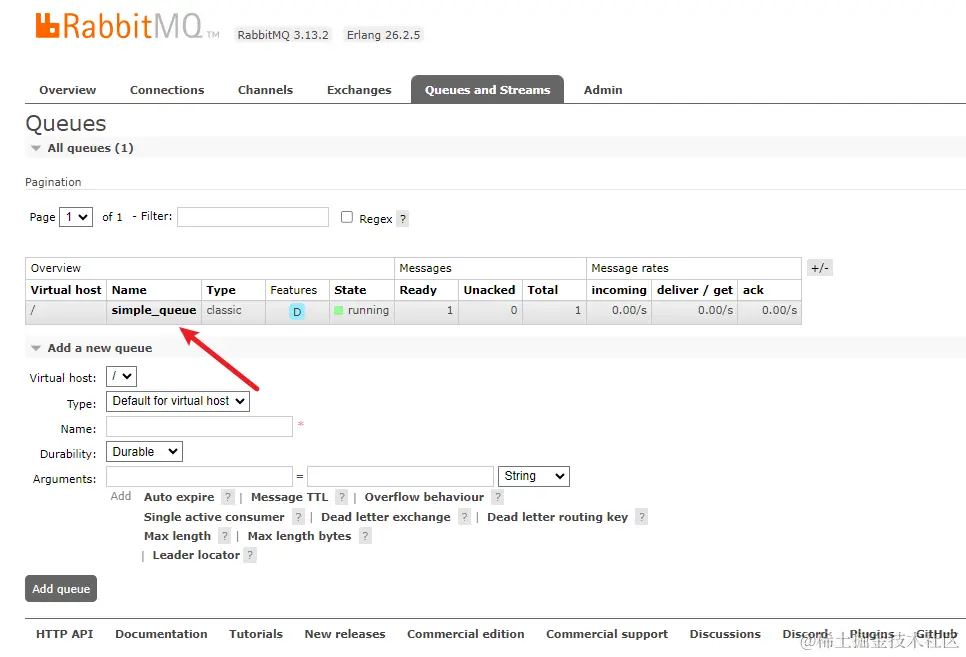Open the Commercial edition footer link
This screenshot has height=657, width=966.
[x=466, y=634]
